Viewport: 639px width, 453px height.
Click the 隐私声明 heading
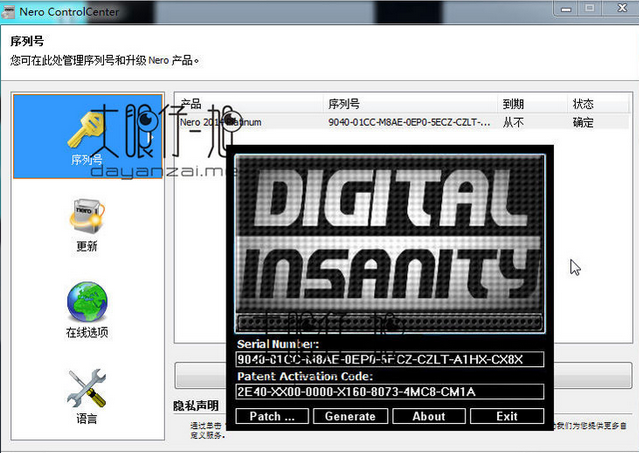(x=196, y=406)
